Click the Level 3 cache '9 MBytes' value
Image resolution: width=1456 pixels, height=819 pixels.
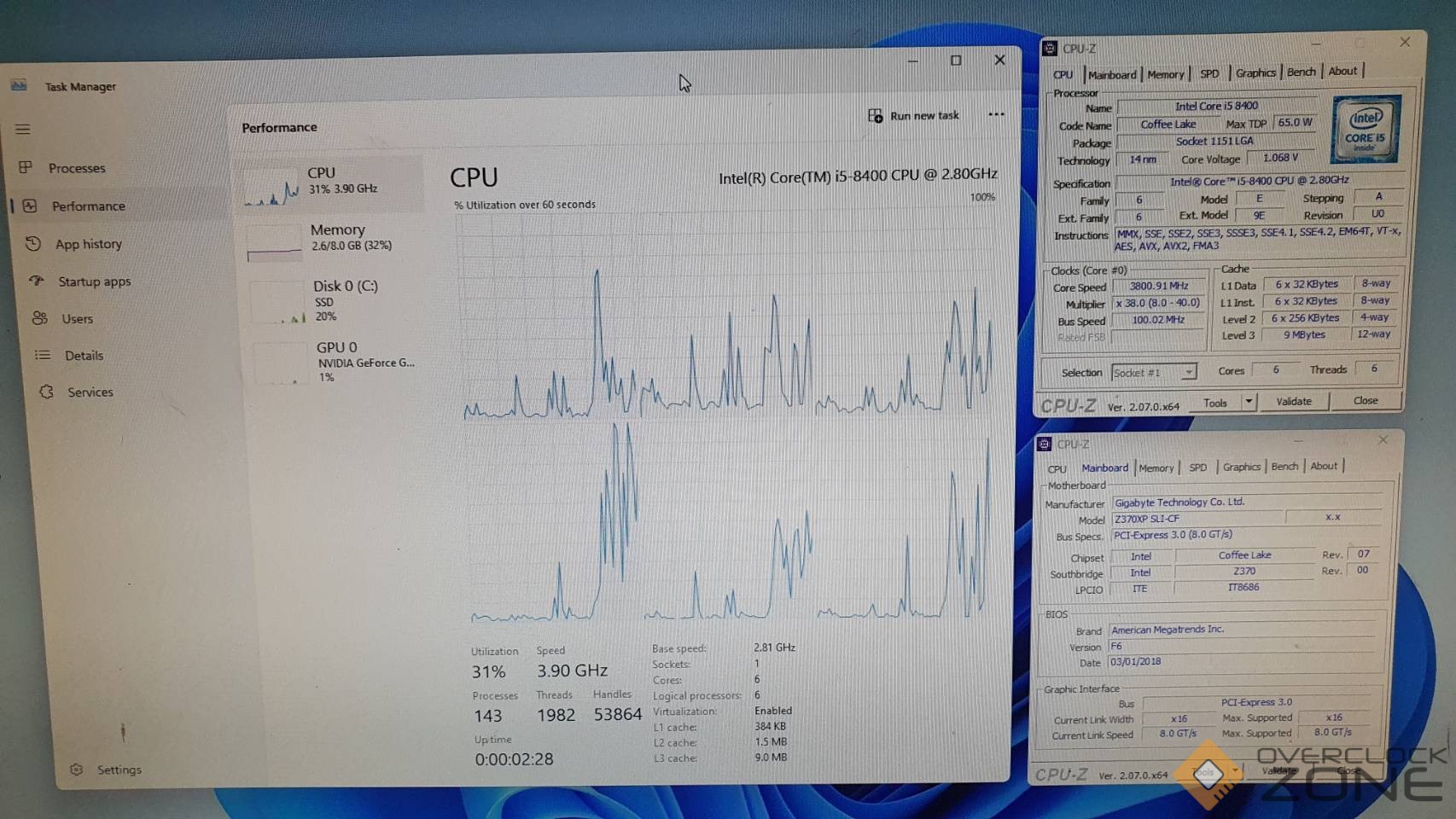(1304, 335)
